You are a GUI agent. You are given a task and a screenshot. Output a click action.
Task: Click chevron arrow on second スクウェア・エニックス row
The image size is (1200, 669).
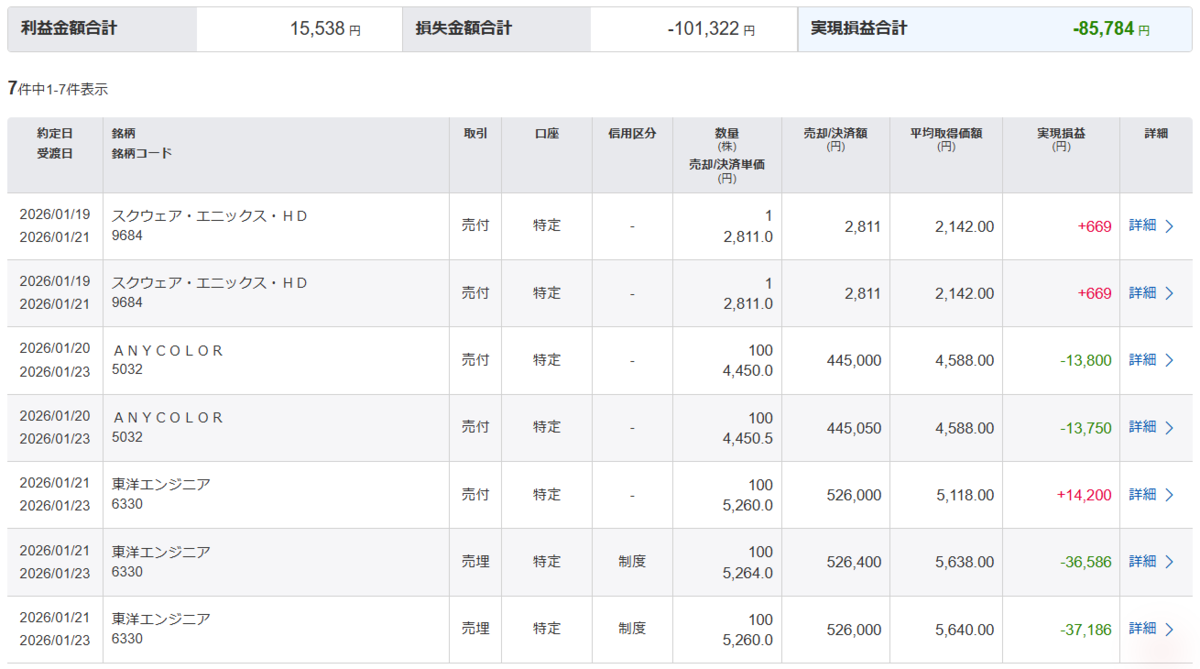[1170, 293]
